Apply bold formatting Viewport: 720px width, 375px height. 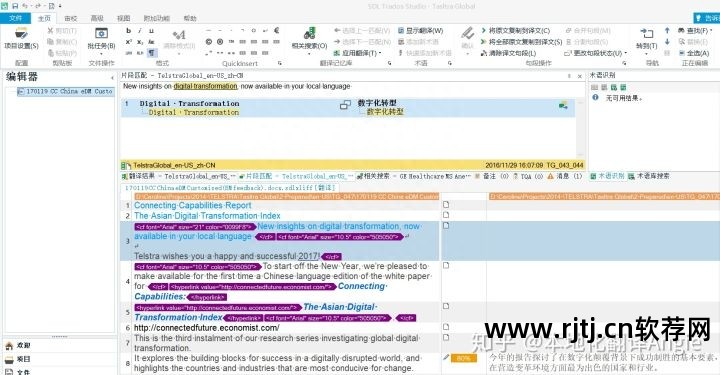coord(129,31)
